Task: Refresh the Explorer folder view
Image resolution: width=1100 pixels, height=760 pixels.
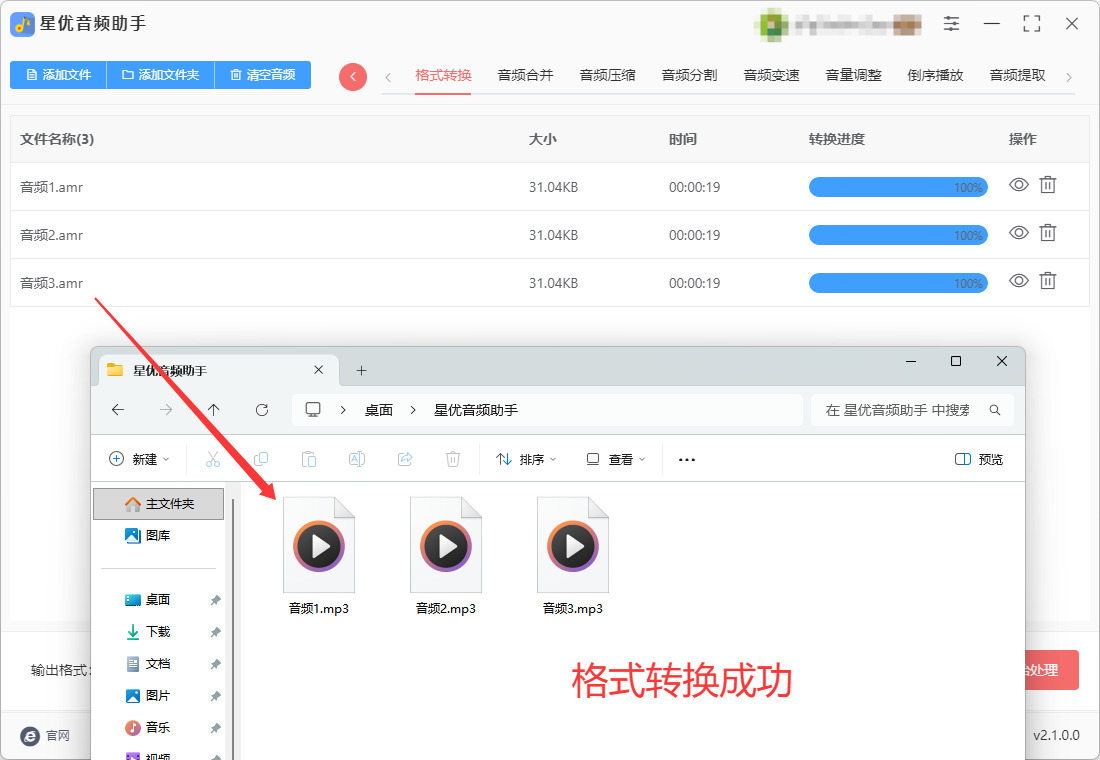Action: click(262, 410)
